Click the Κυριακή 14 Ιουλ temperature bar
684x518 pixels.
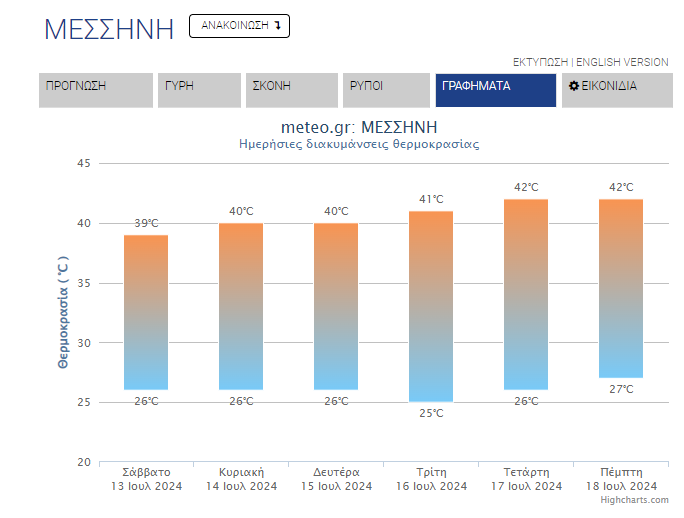tap(241, 306)
